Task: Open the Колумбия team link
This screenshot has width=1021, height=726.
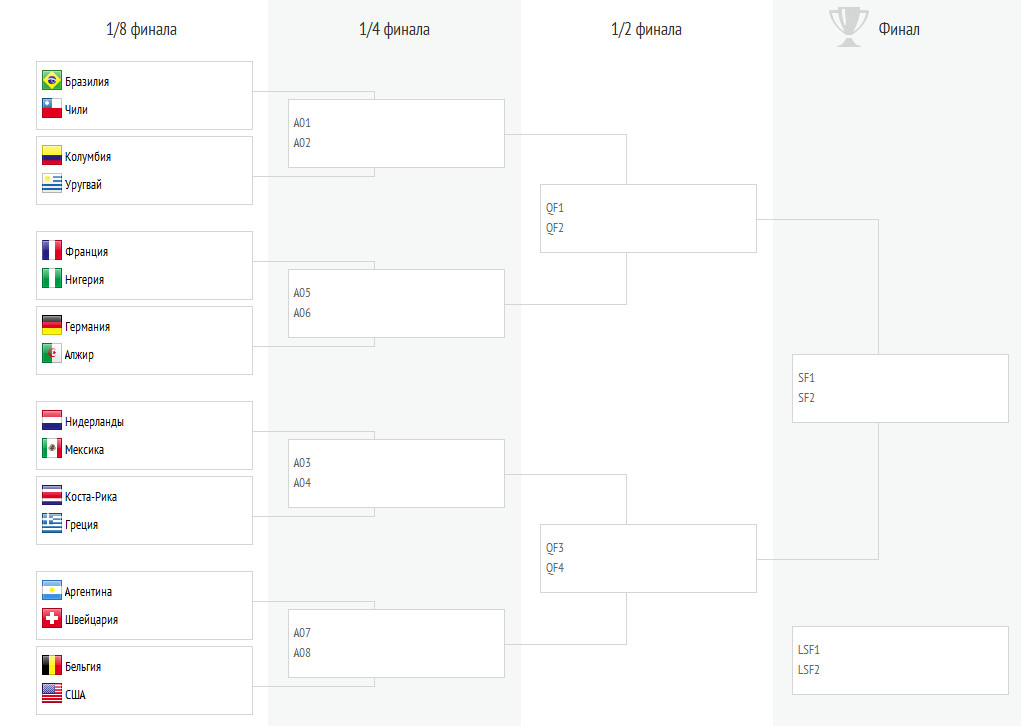Action: (x=88, y=157)
